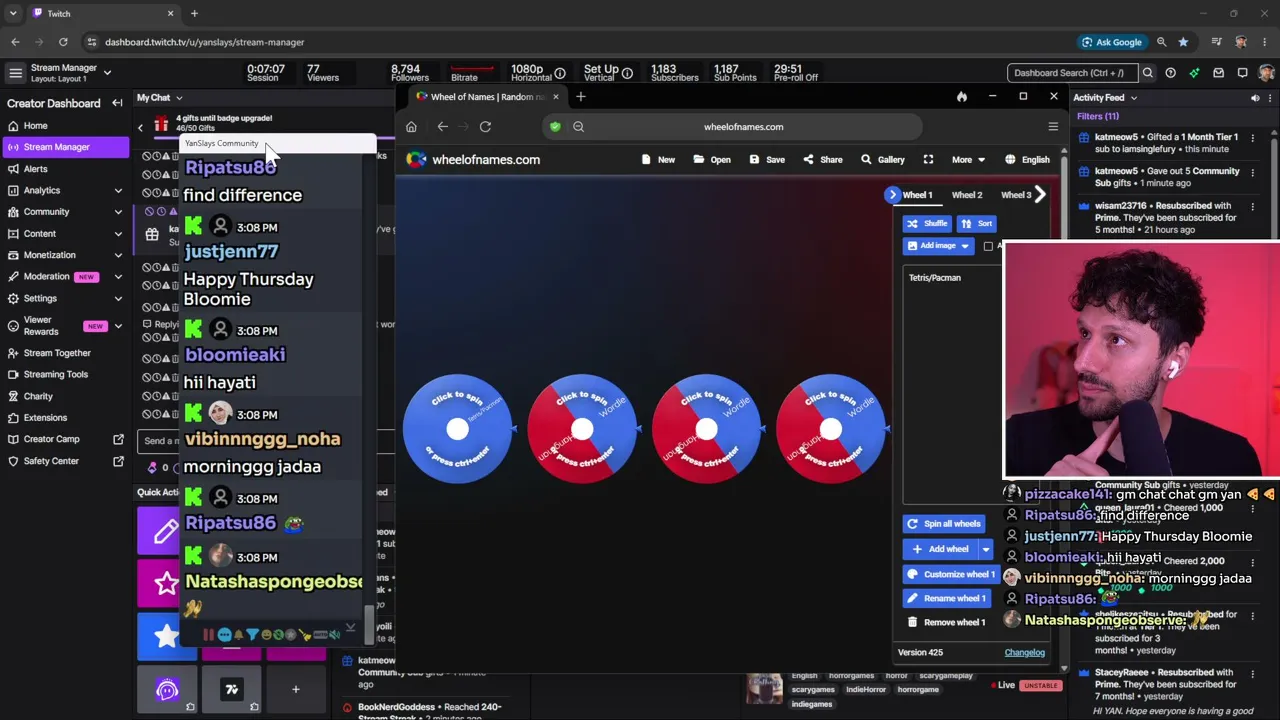Tick the checkbox next to Add image
The image size is (1280, 720).
click(x=988, y=246)
